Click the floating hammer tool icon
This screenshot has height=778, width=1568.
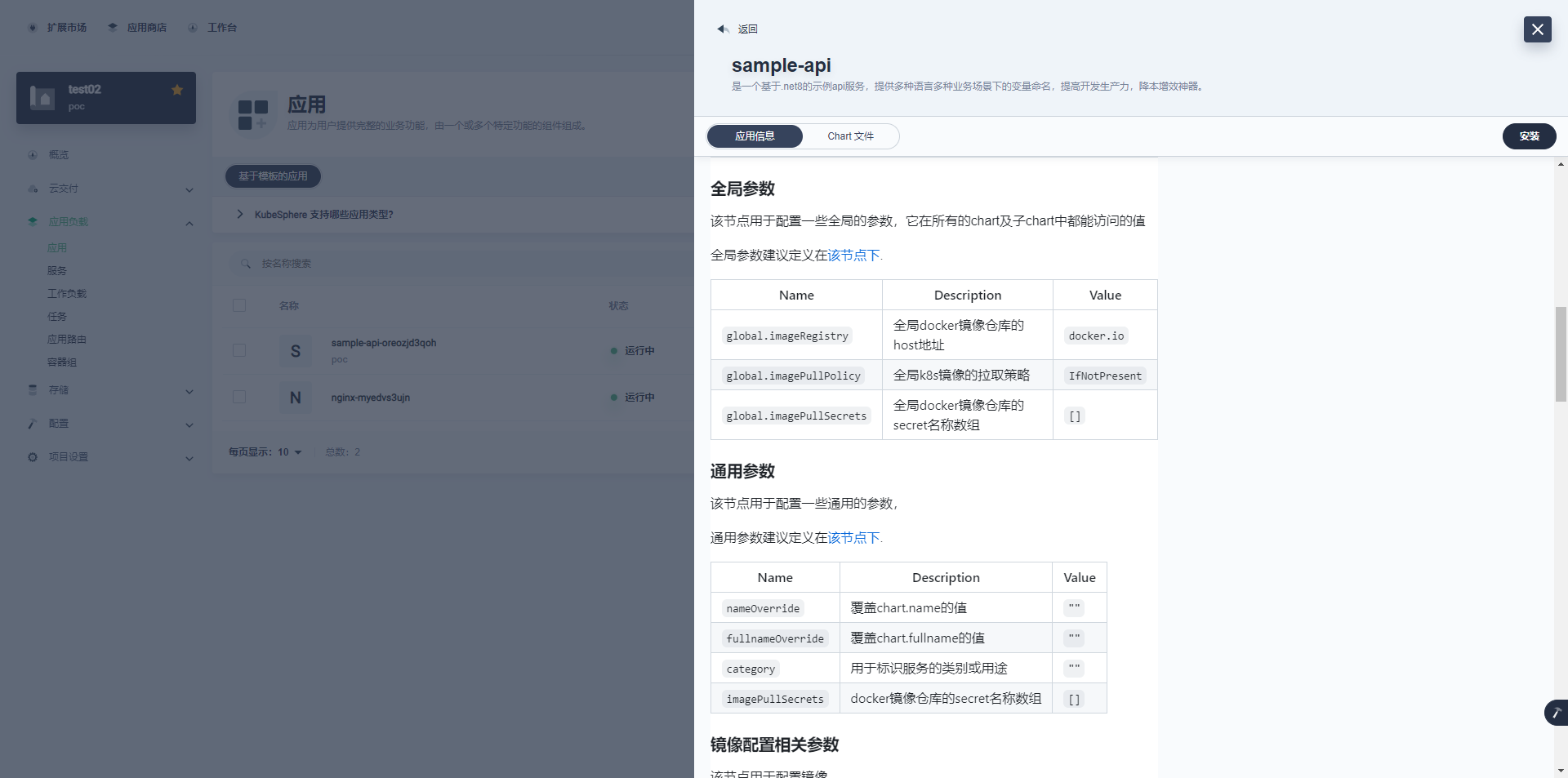point(1556,713)
